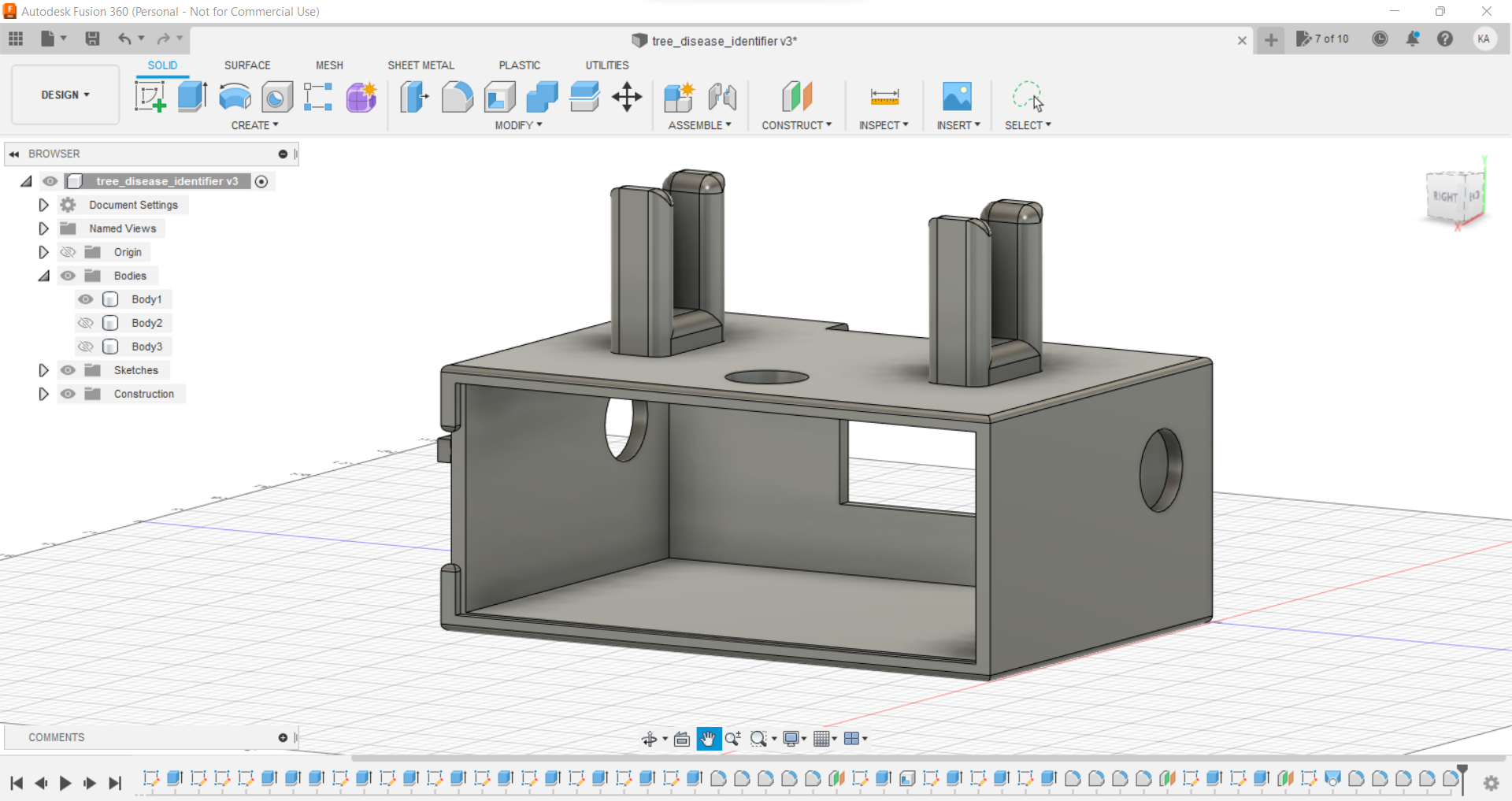Image resolution: width=1512 pixels, height=801 pixels.
Task: Open the INSPECT menu
Action: pyautogui.click(x=884, y=125)
